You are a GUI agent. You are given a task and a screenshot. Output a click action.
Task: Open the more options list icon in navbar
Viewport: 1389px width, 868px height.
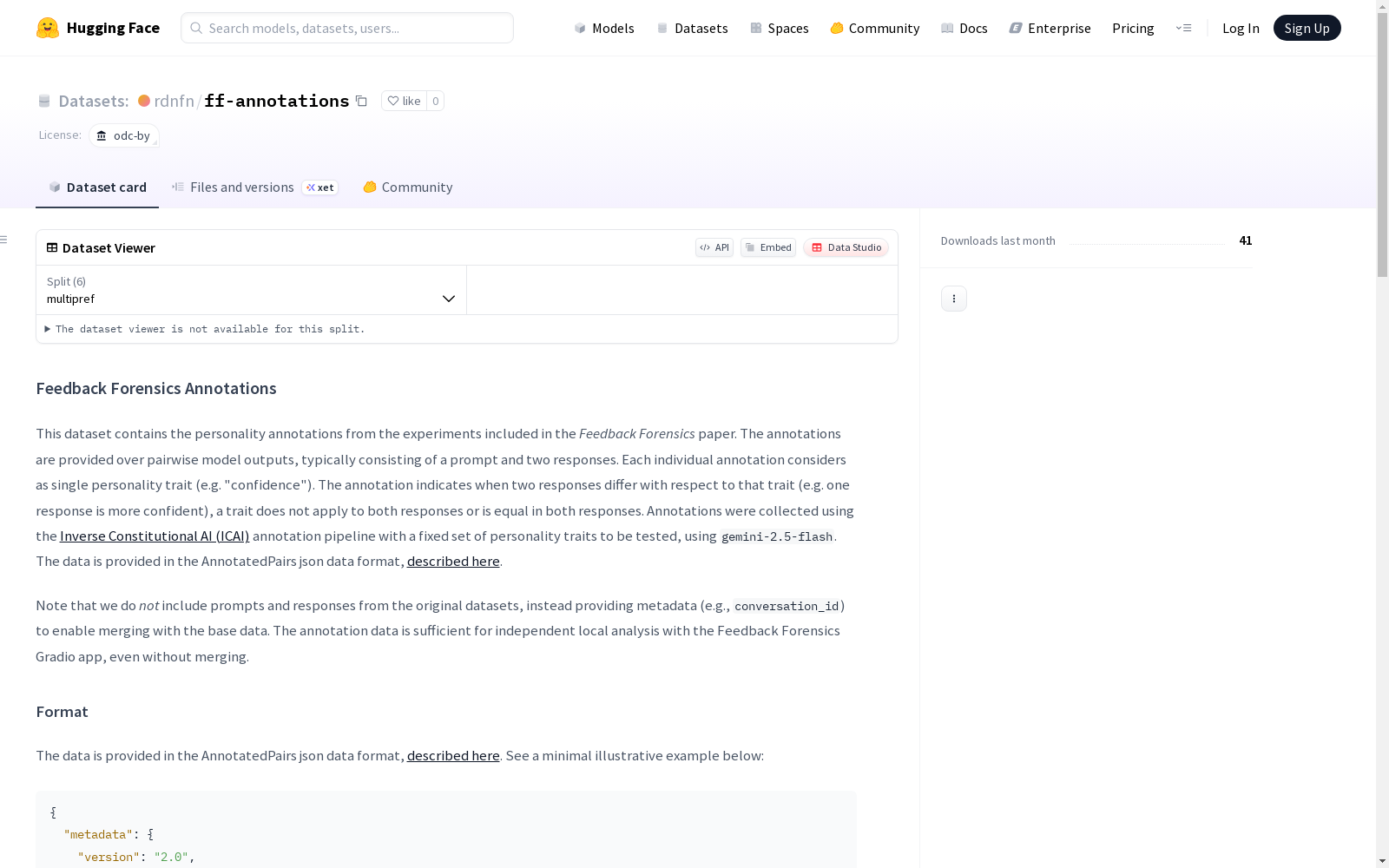click(x=1183, y=28)
